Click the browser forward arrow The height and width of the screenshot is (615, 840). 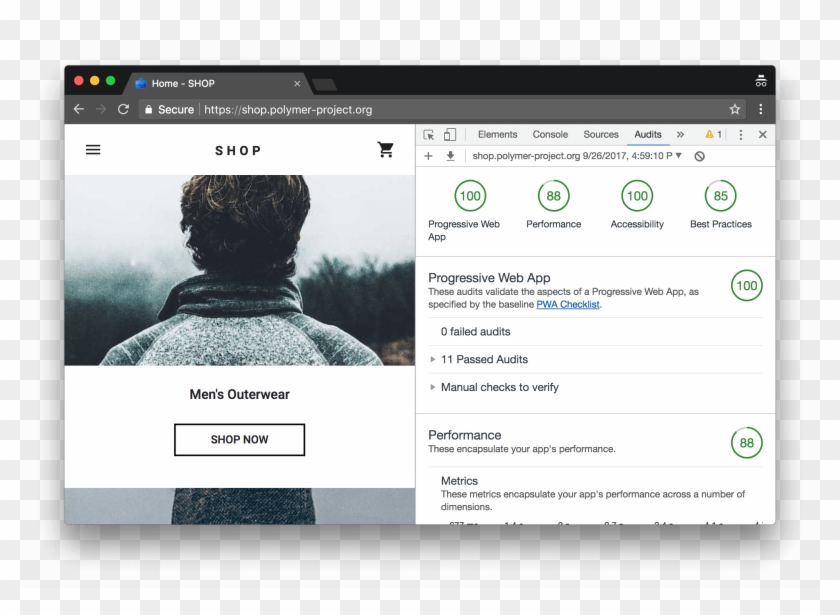pos(101,109)
